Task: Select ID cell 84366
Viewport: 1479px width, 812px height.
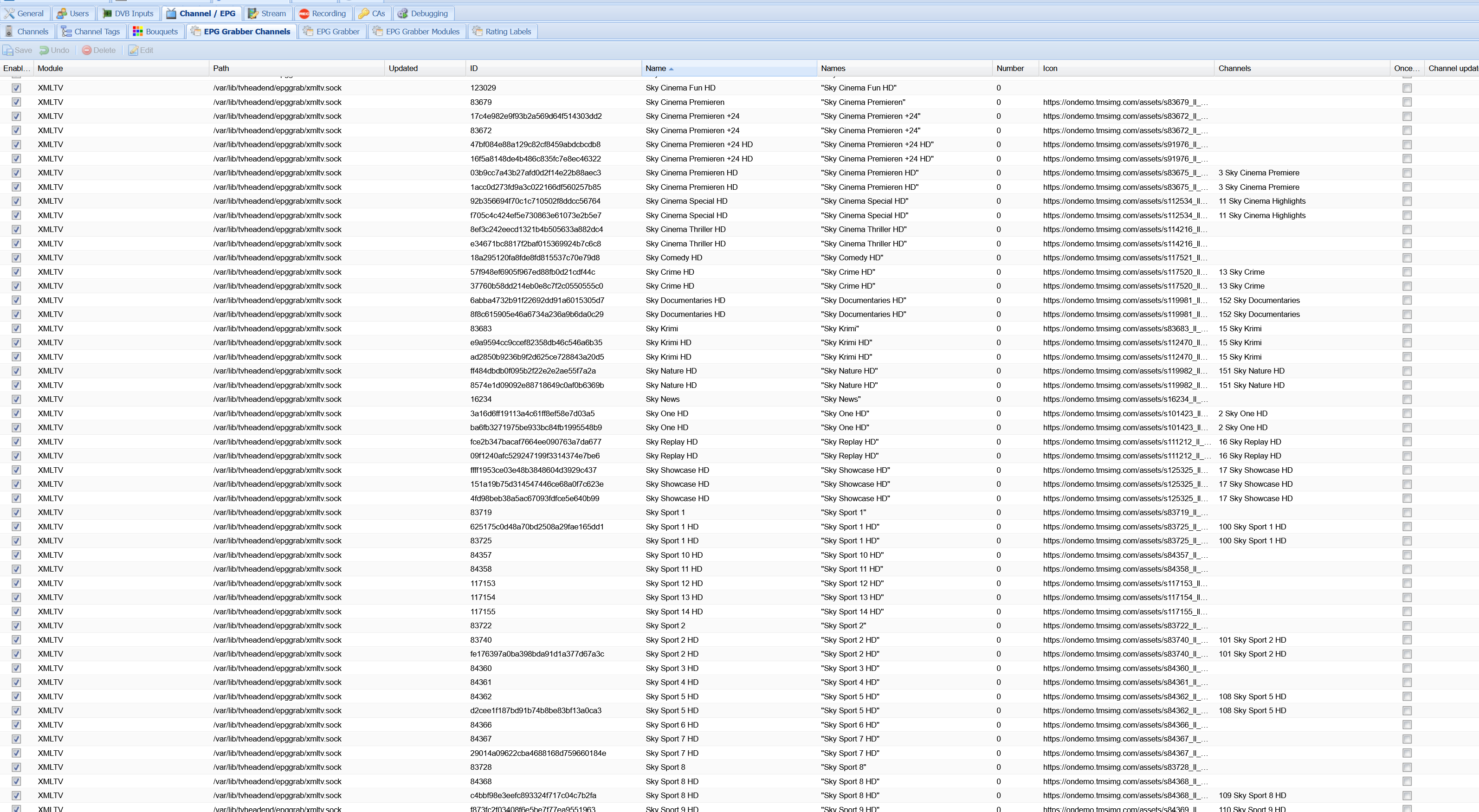Action: click(554, 725)
